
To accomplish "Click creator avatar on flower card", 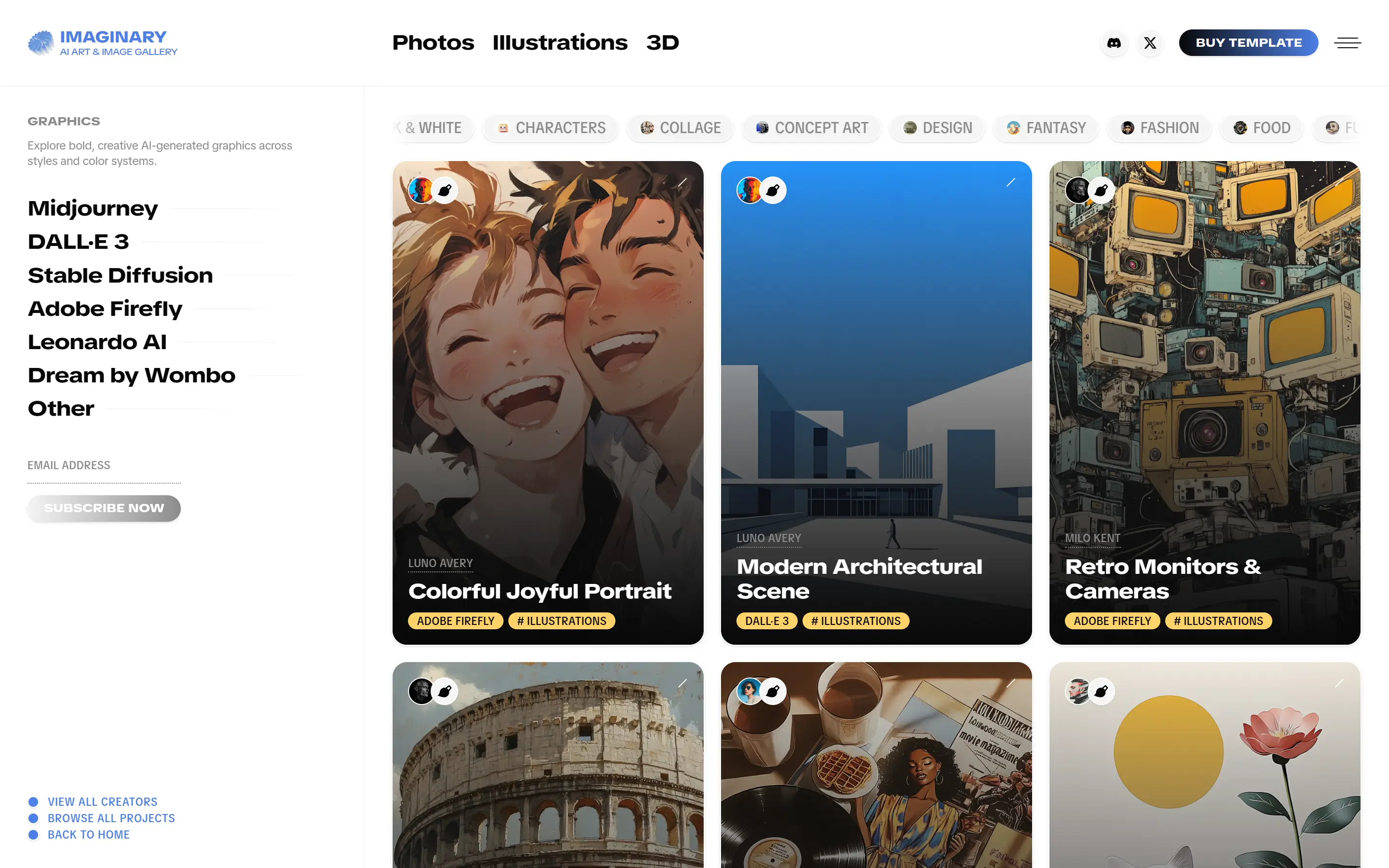I will [1077, 691].
